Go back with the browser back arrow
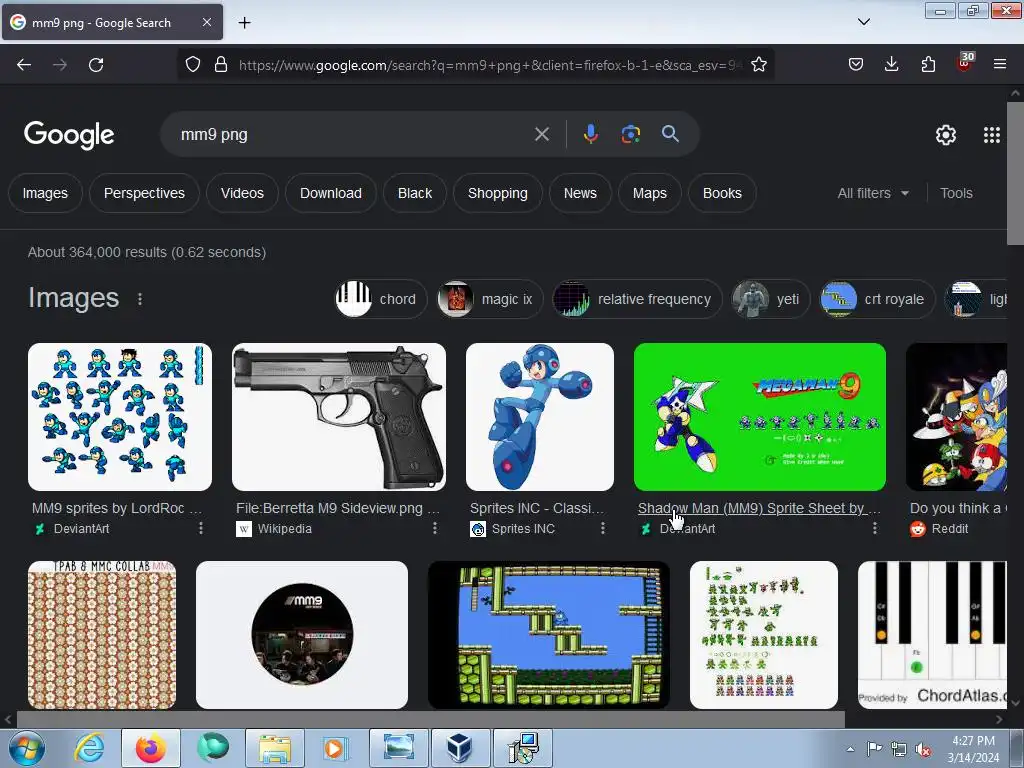The image size is (1024, 768). click(24, 65)
